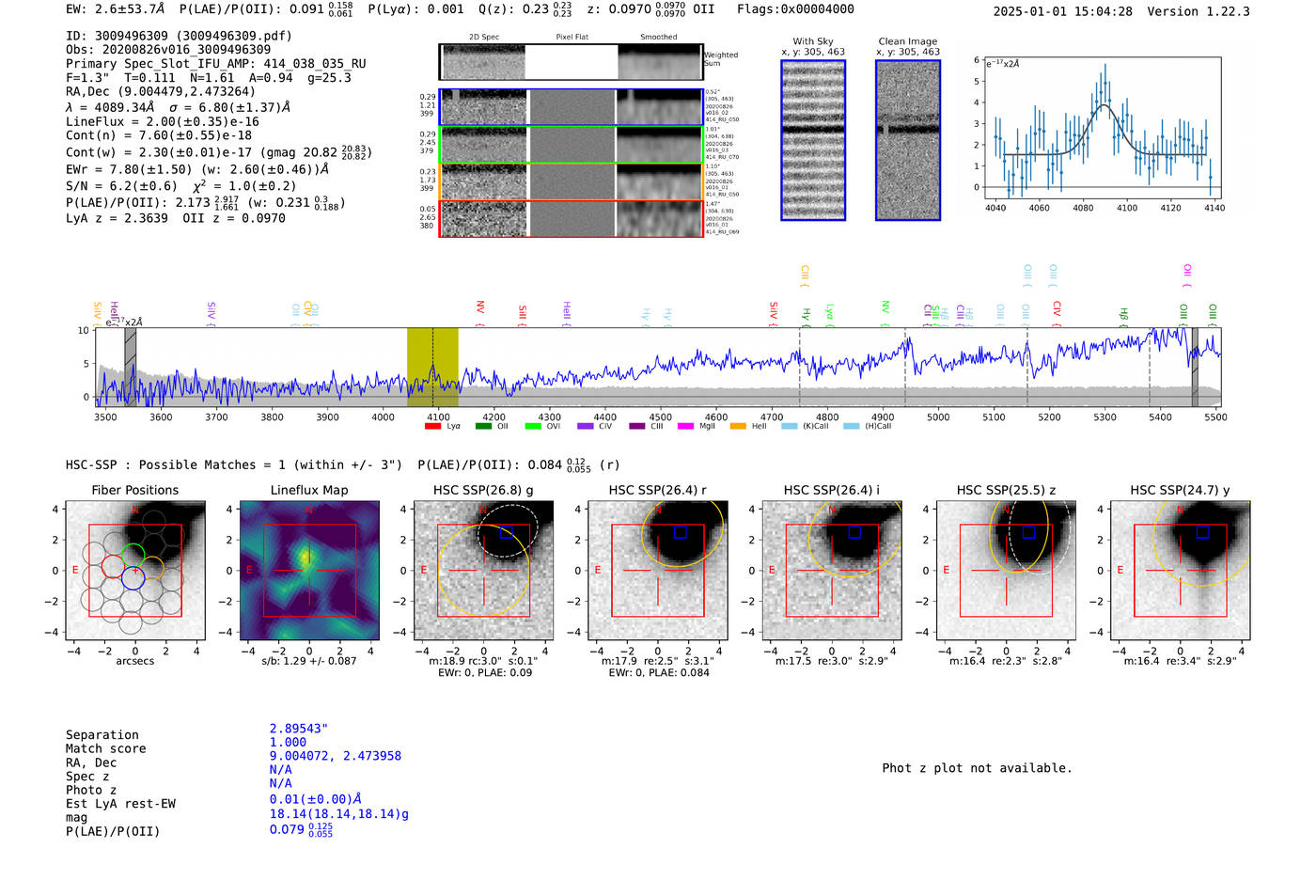
Task: Select the red-bordered fiber 2D spec cutout
Action: coord(483,219)
